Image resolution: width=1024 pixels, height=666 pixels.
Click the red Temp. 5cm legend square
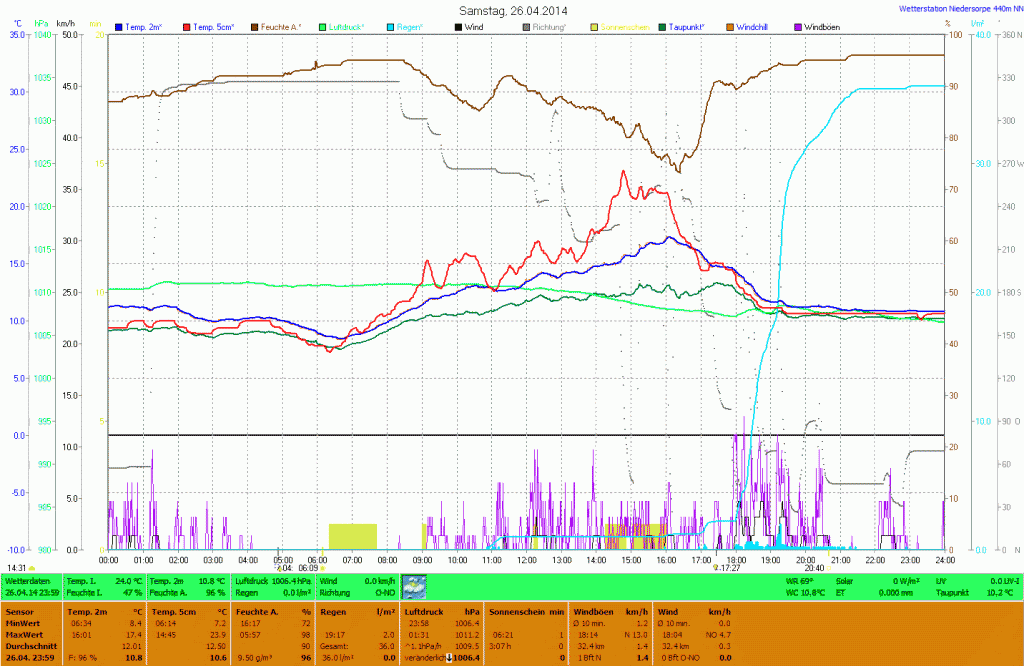pyautogui.click(x=185, y=26)
